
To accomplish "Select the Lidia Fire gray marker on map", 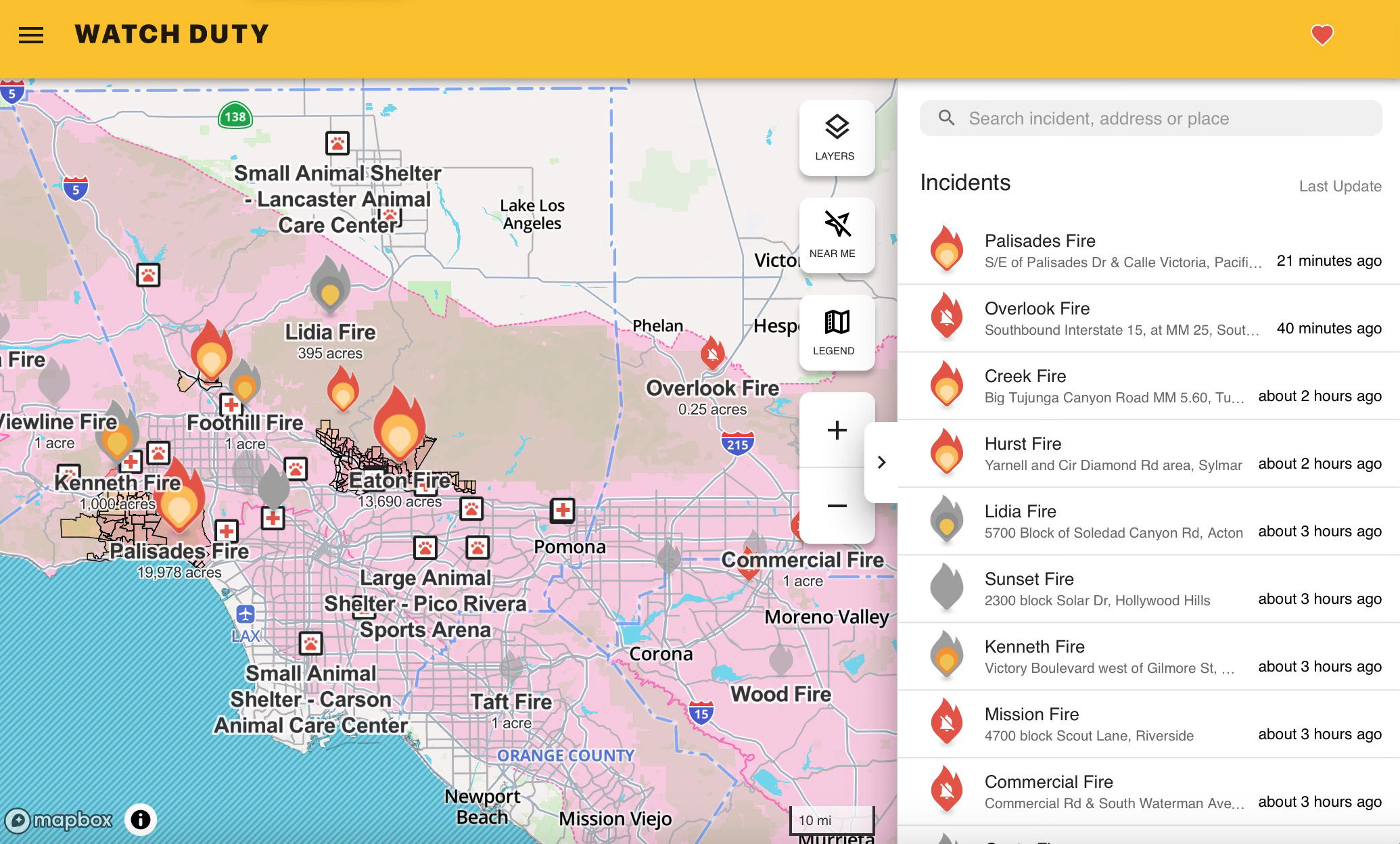I will pos(330,285).
